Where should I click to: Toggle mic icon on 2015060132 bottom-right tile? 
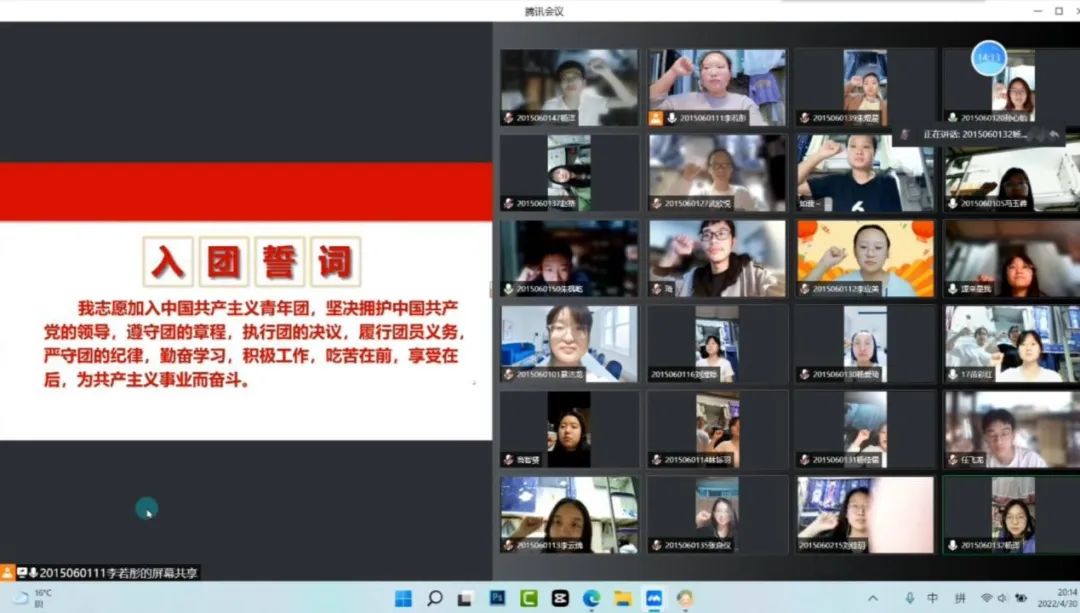tap(952, 545)
